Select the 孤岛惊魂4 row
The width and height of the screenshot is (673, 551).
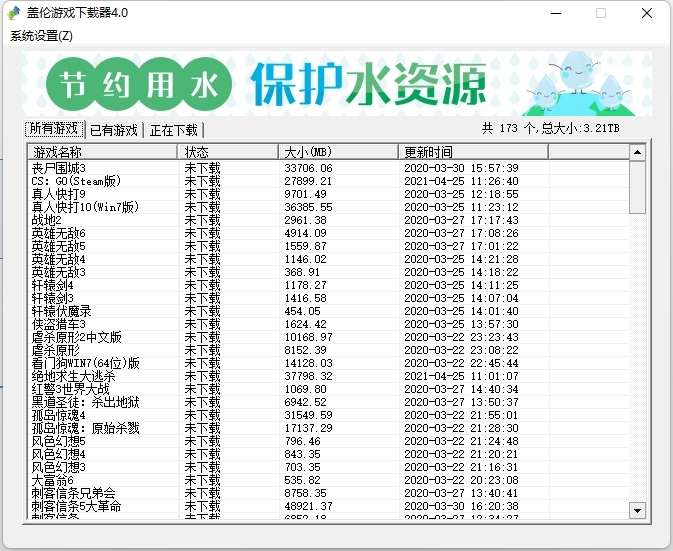[328, 415]
